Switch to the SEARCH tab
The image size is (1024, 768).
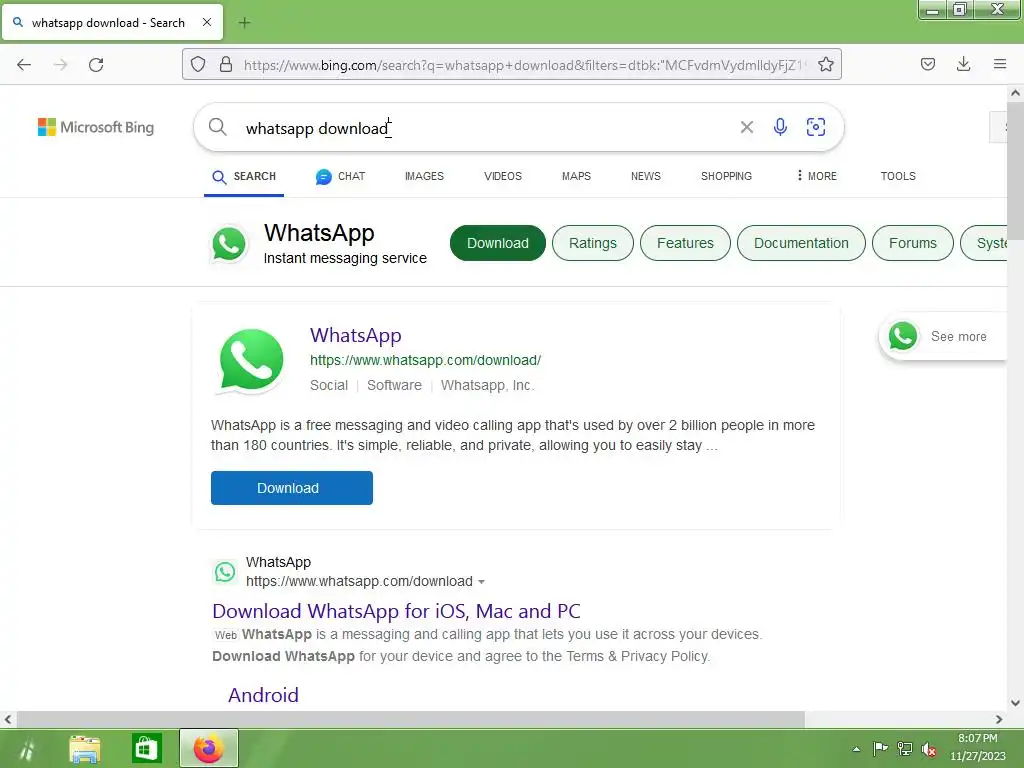pos(244,176)
